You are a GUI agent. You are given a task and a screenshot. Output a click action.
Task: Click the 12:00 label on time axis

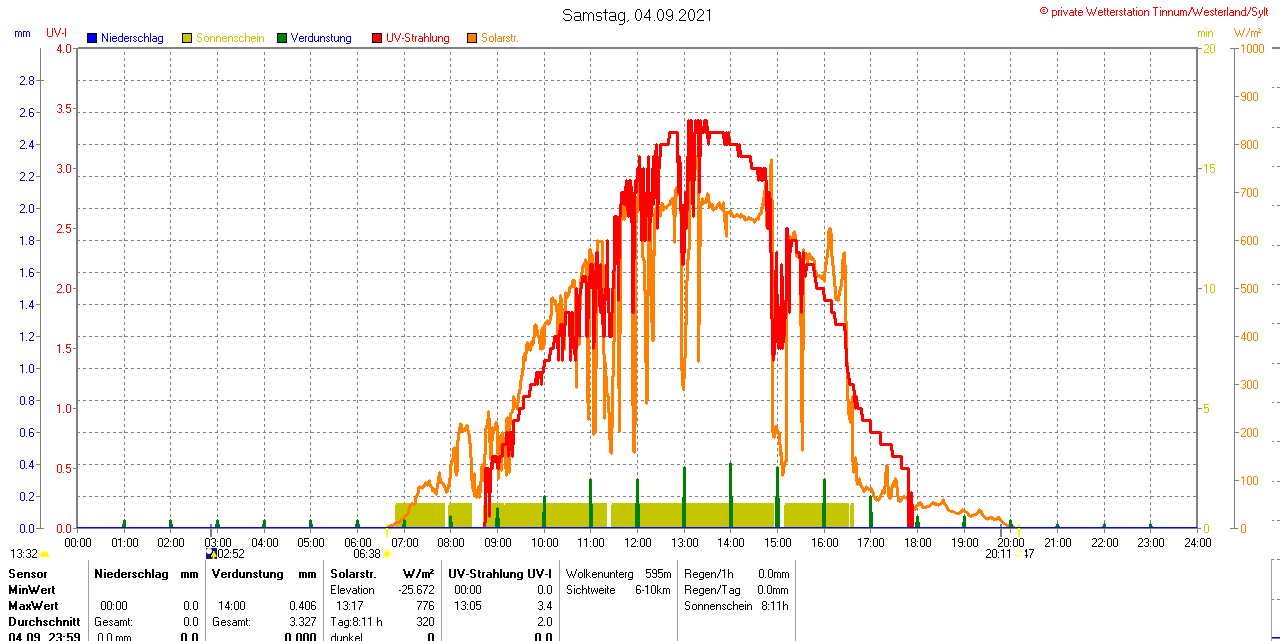(x=637, y=542)
